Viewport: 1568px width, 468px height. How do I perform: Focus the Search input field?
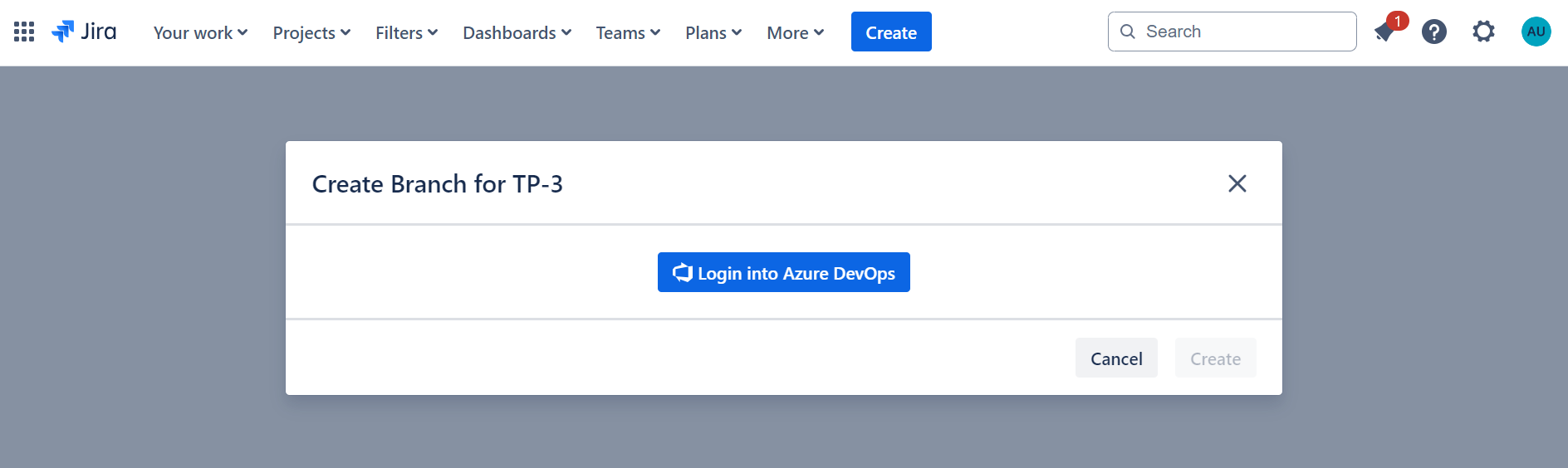pos(1232,32)
